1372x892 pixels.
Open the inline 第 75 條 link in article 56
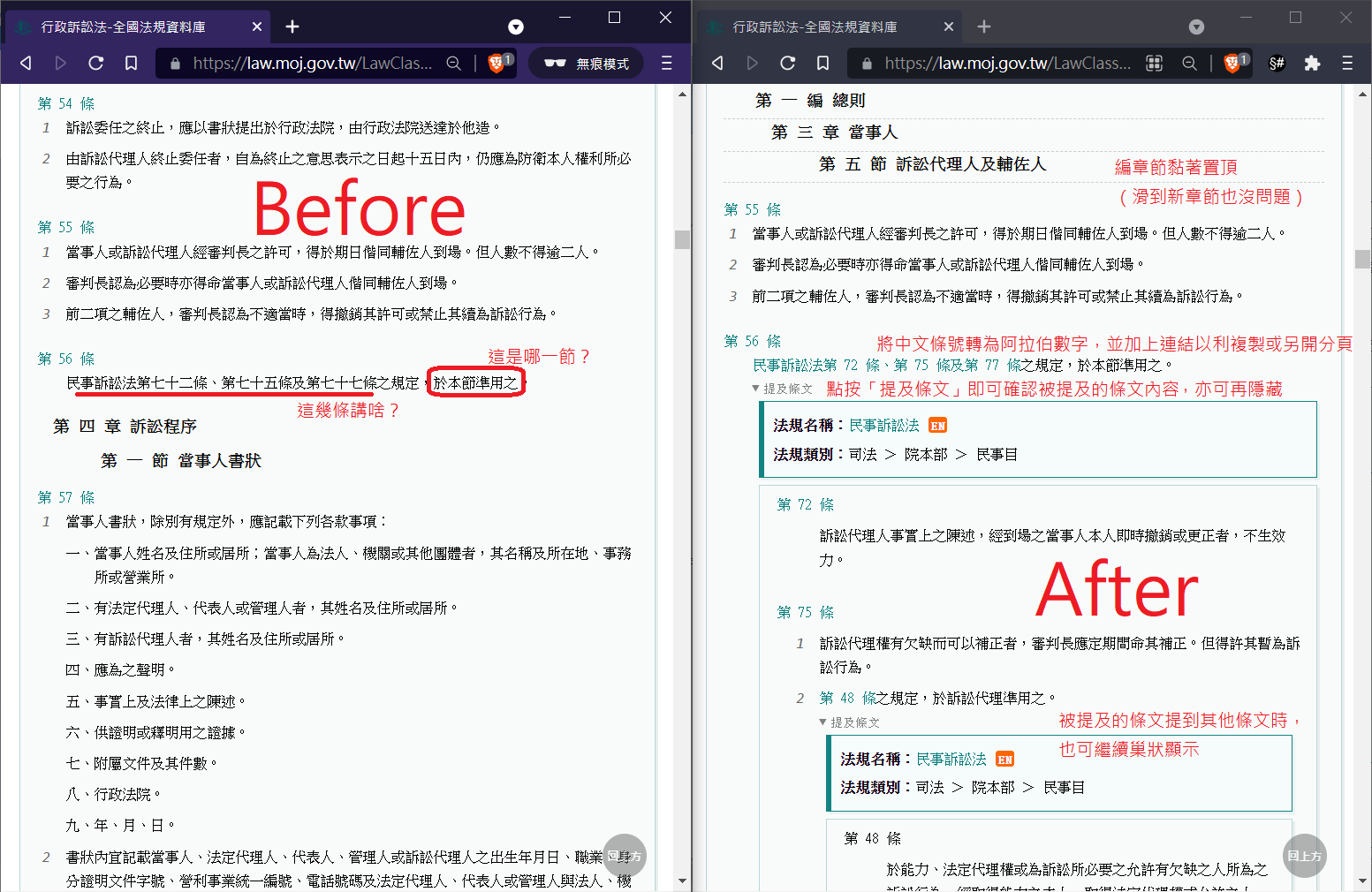[x=922, y=366]
